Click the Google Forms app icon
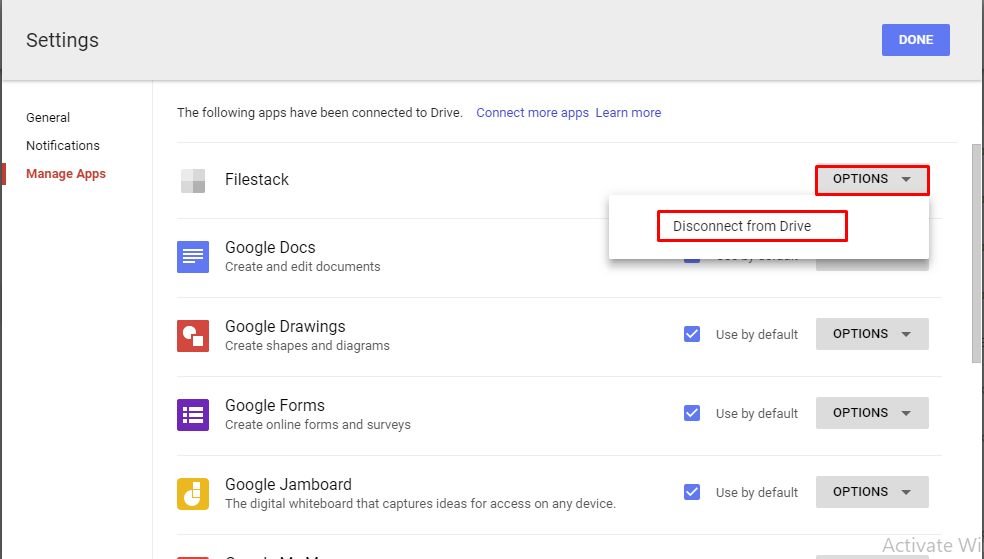The image size is (984, 559). tap(193, 415)
